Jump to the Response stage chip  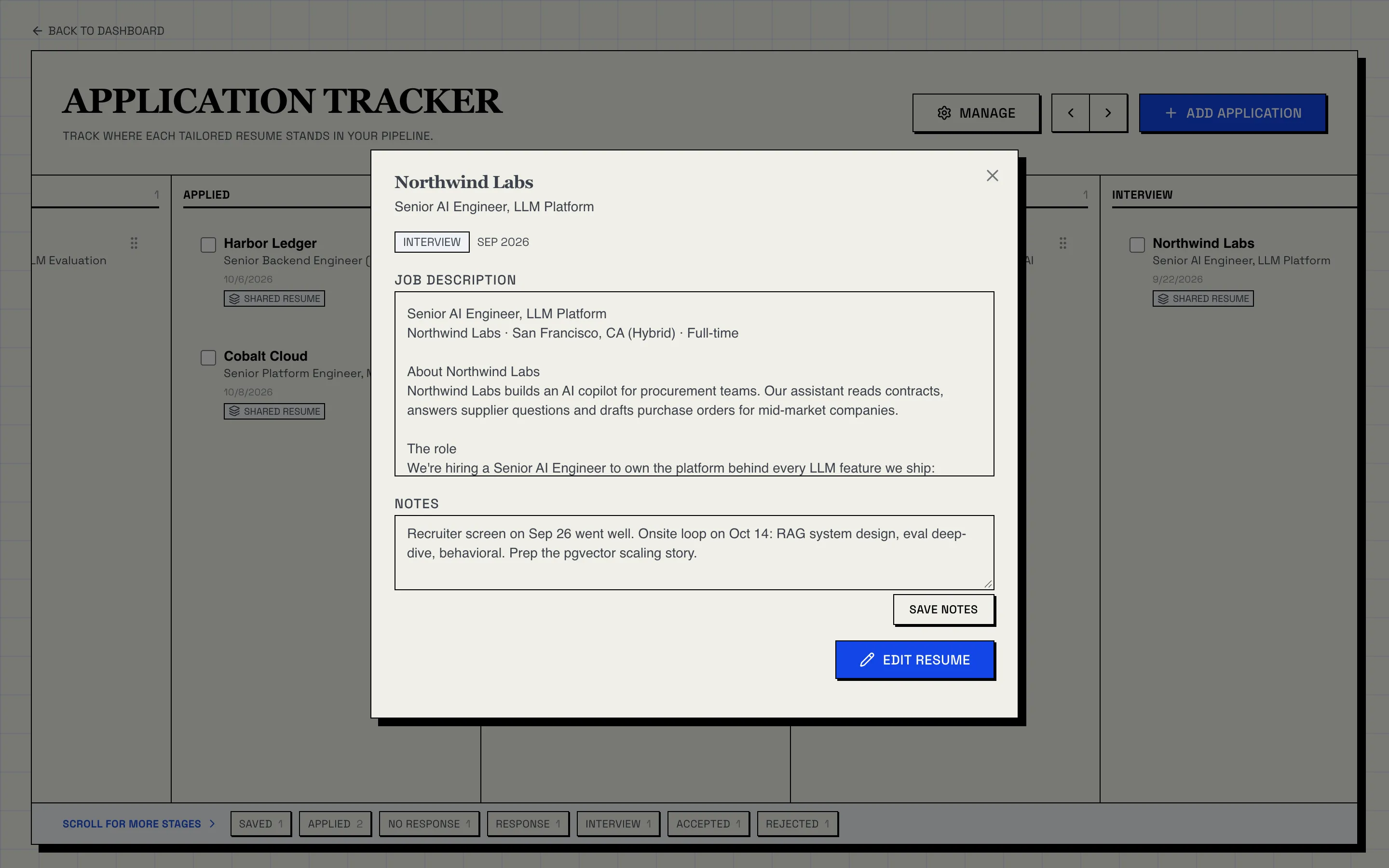click(528, 824)
